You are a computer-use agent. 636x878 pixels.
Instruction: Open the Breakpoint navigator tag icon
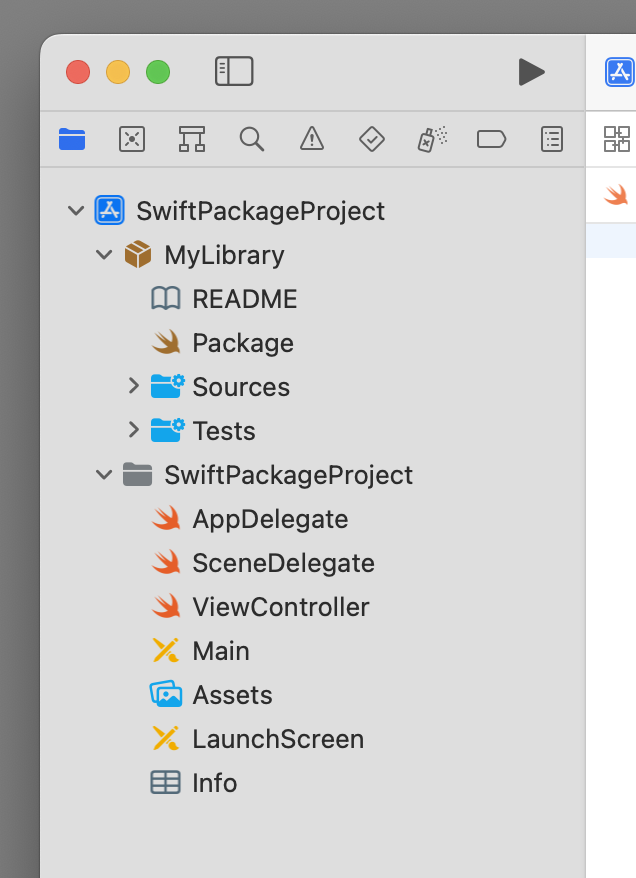coord(492,139)
